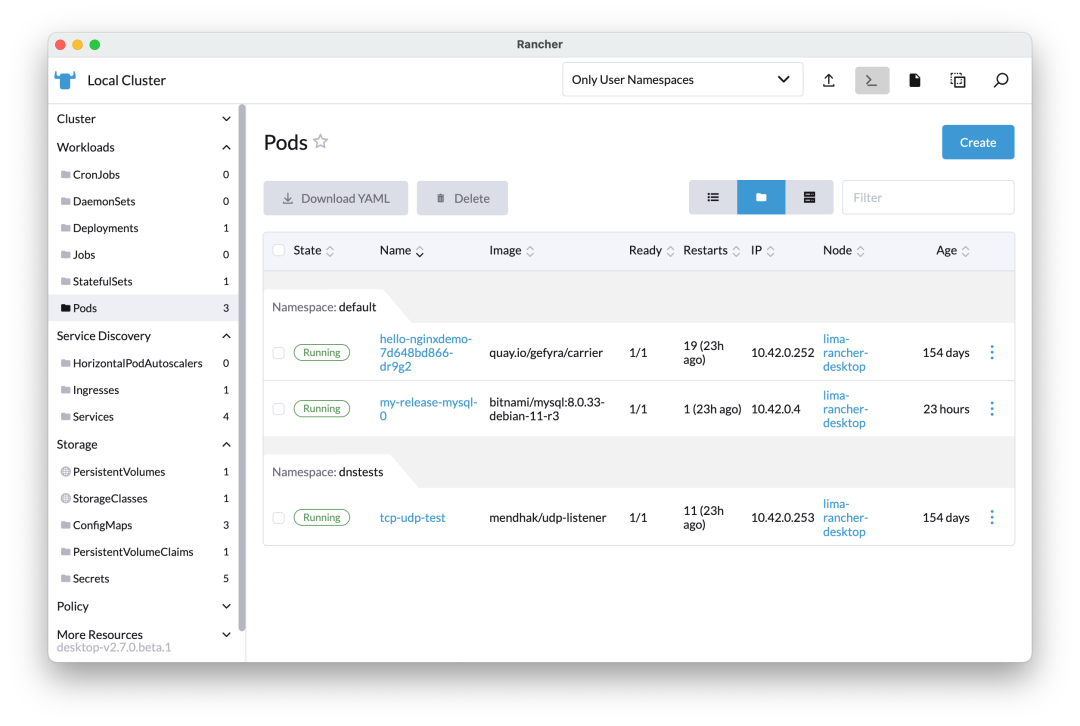The width and height of the screenshot is (1080, 726).
Task: Open the kubectl shell icon
Action: coord(871,80)
